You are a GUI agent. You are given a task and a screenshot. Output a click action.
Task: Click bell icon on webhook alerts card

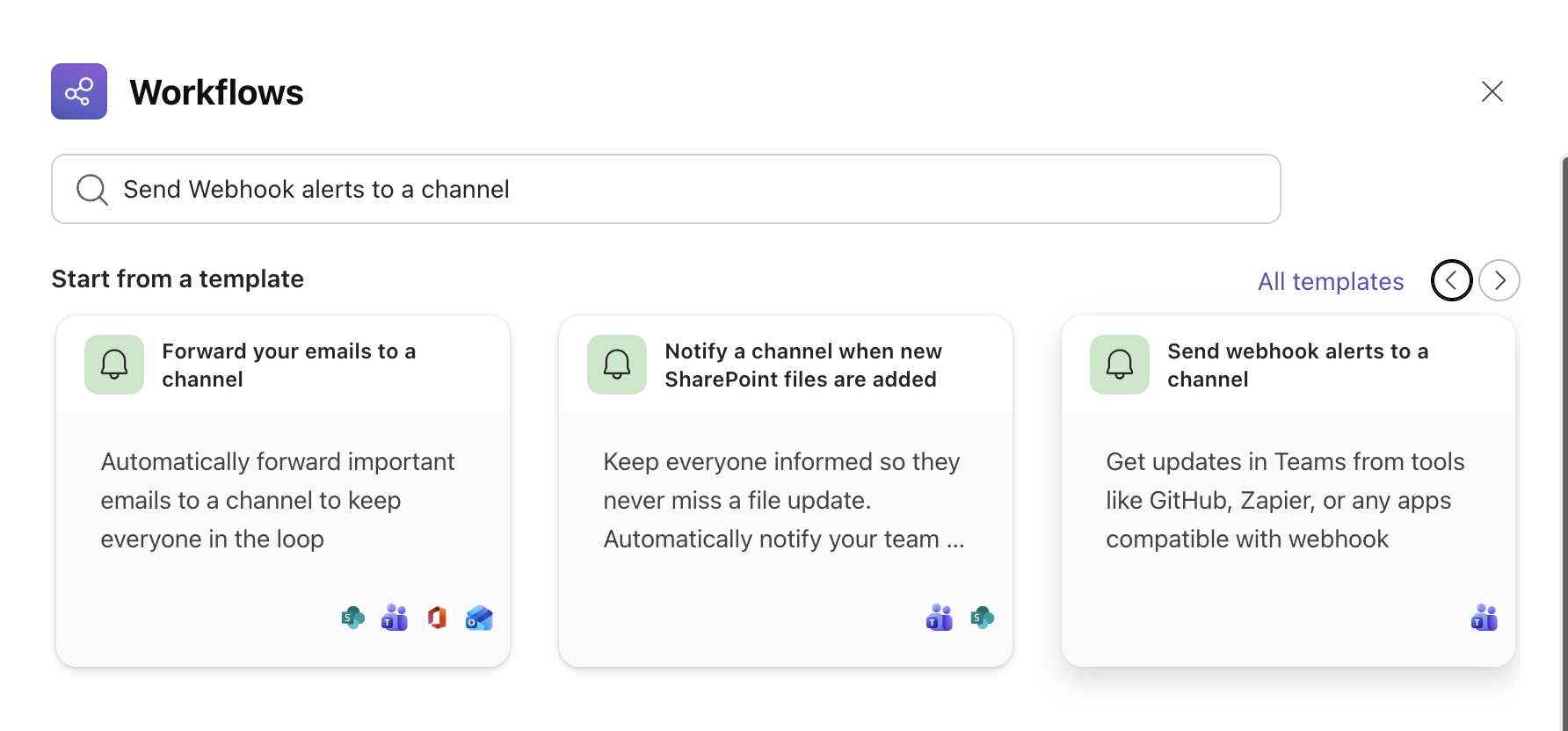coord(1119,364)
